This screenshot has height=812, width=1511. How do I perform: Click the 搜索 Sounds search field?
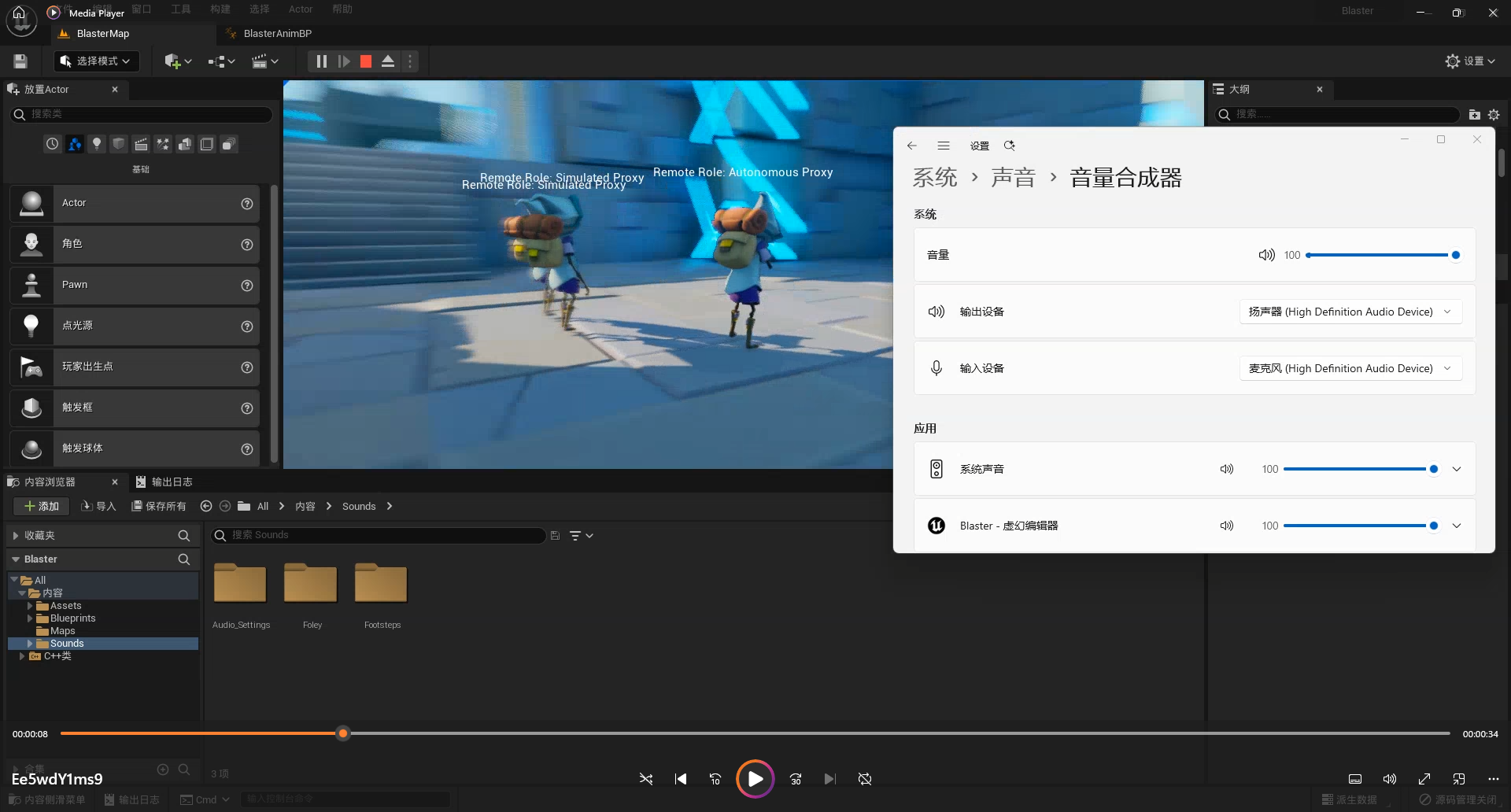pos(378,535)
